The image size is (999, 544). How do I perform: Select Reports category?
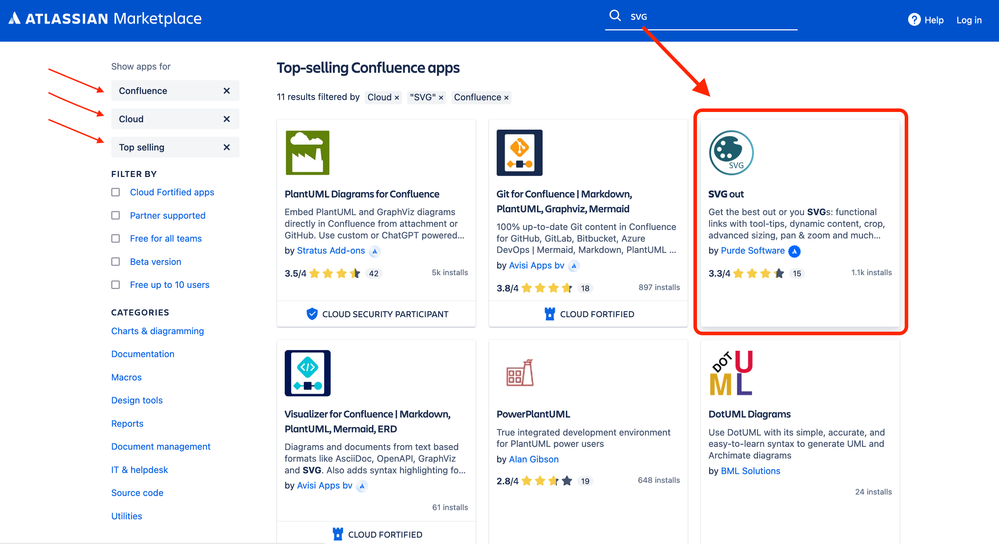click(x=127, y=424)
